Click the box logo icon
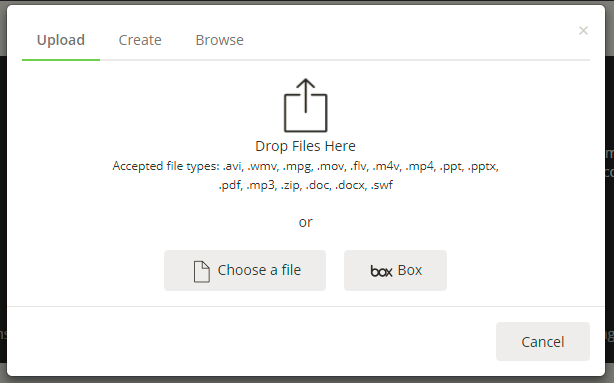Viewport: 614px width, 383px height. [x=381, y=271]
